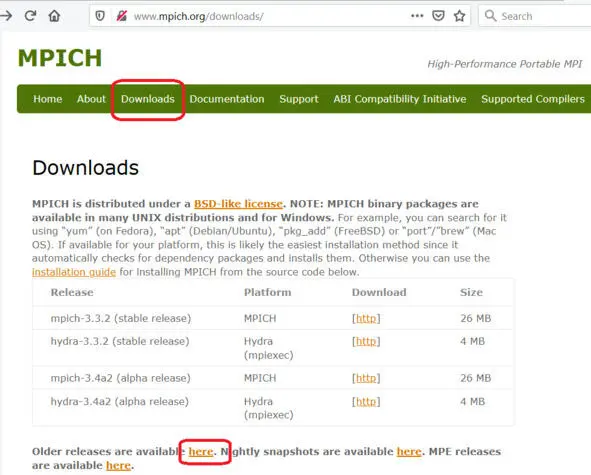The width and height of the screenshot is (591, 475).
Task: Open nightly snapshots 'here' link
Action: click(409, 451)
